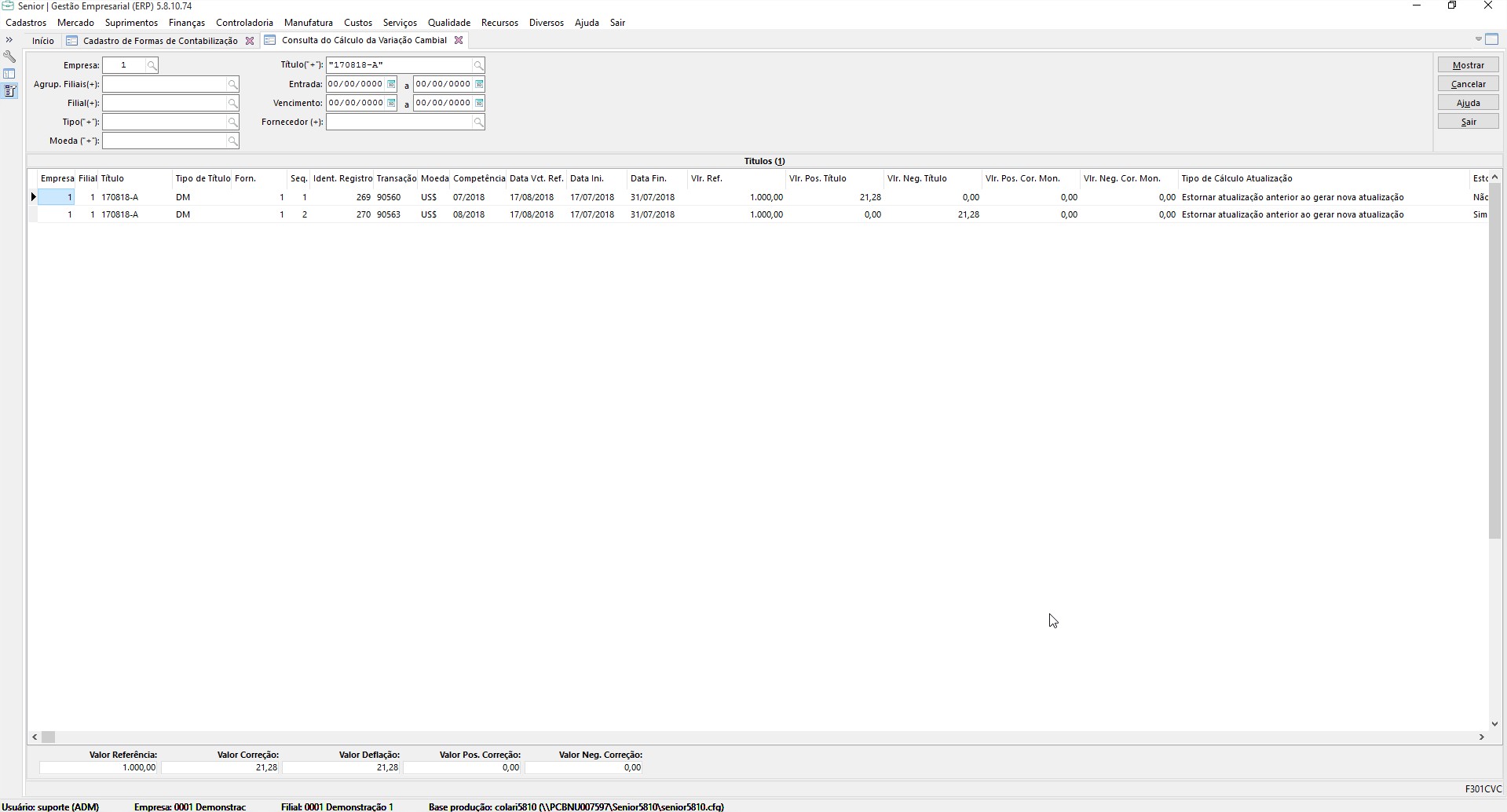This screenshot has height=812, width=1507.
Task: Click the Mostrar button
Action: point(1468,65)
